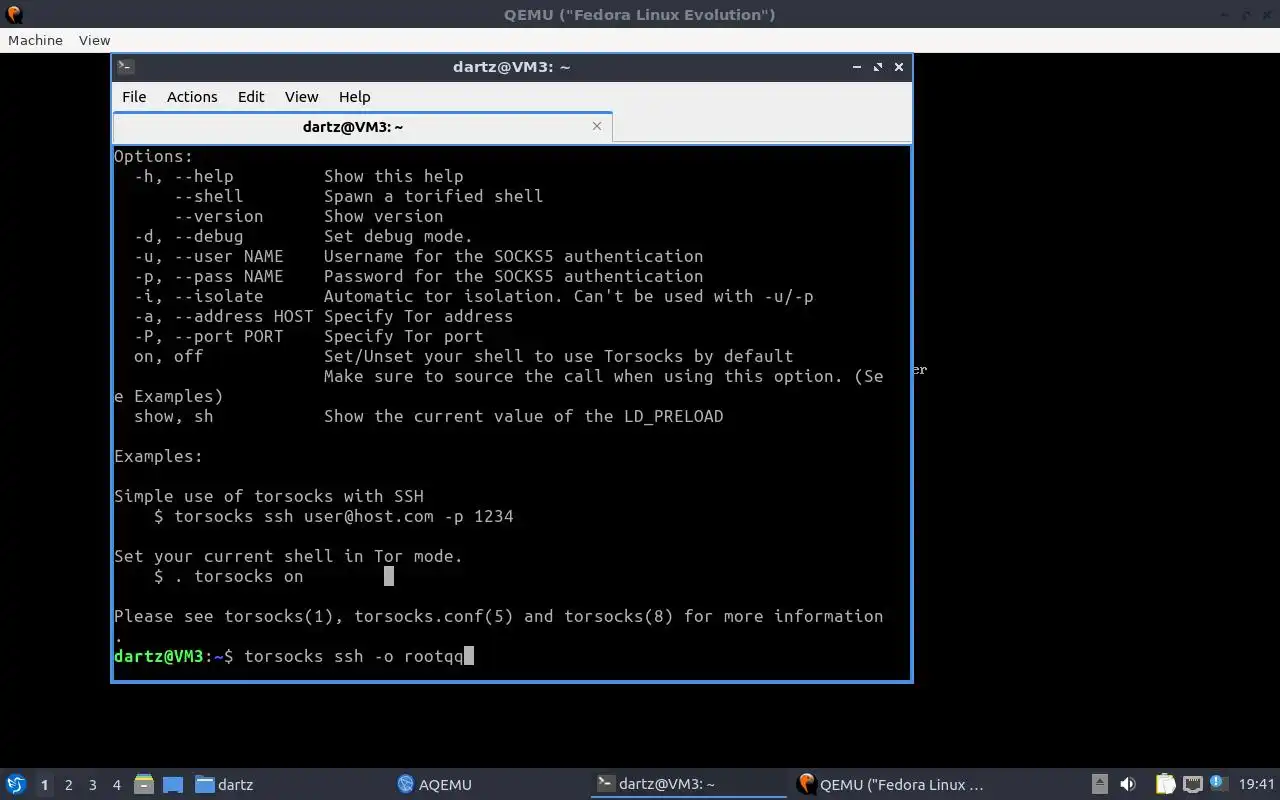This screenshot has width=1280, height=800.
Task: Click the 'show, sh' option line
Action: (429, 416)
